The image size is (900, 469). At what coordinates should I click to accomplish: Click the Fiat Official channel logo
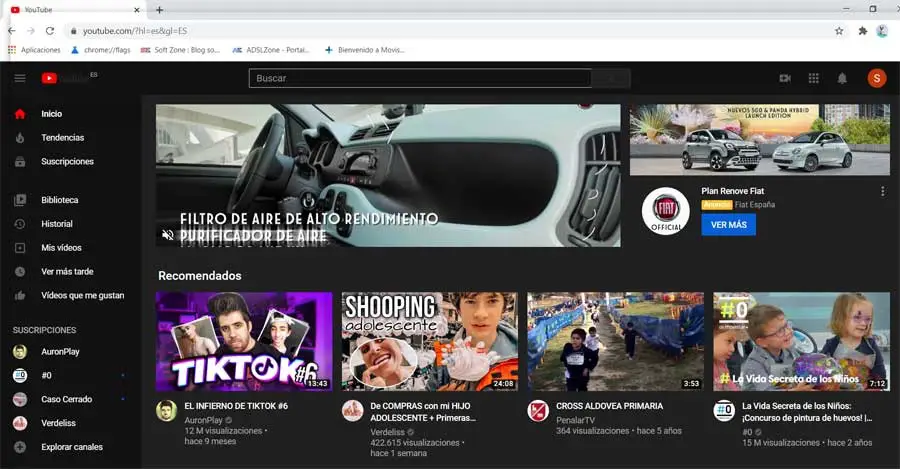pos(665,211)
